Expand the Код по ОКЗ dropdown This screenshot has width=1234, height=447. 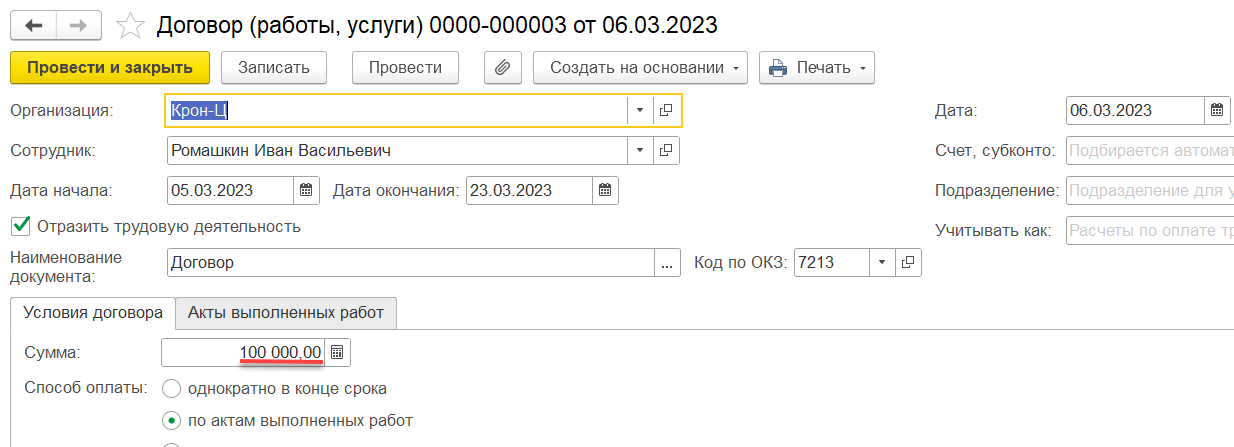pyautogui.click(x=882, y=263)
